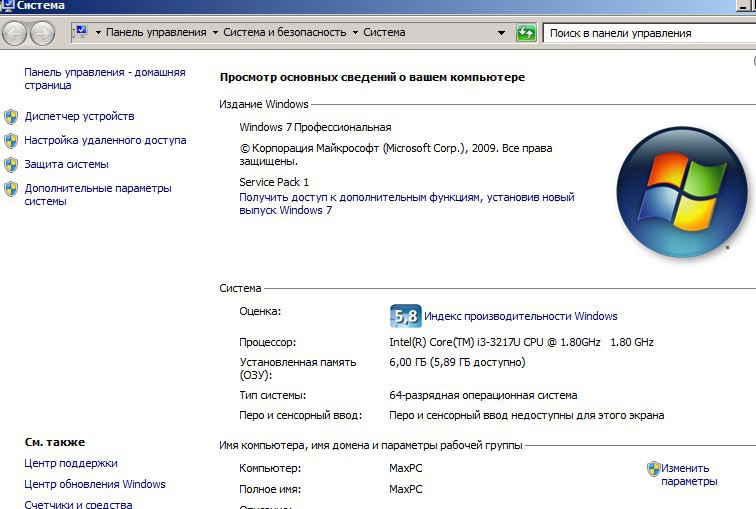Viewport: 756px width, 509px height.
Task: Click the Установленная память (ОЗУ): label
Action: (297, 368)
